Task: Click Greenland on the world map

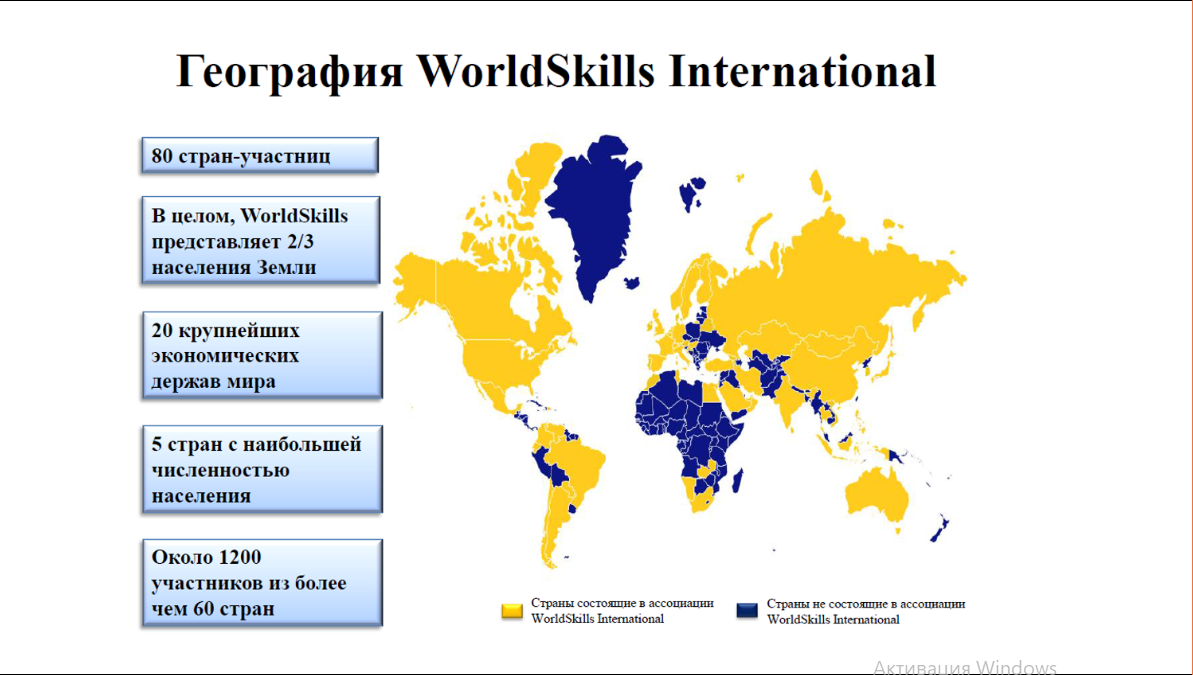Action: pyautogui.click(x=593, y=213)
